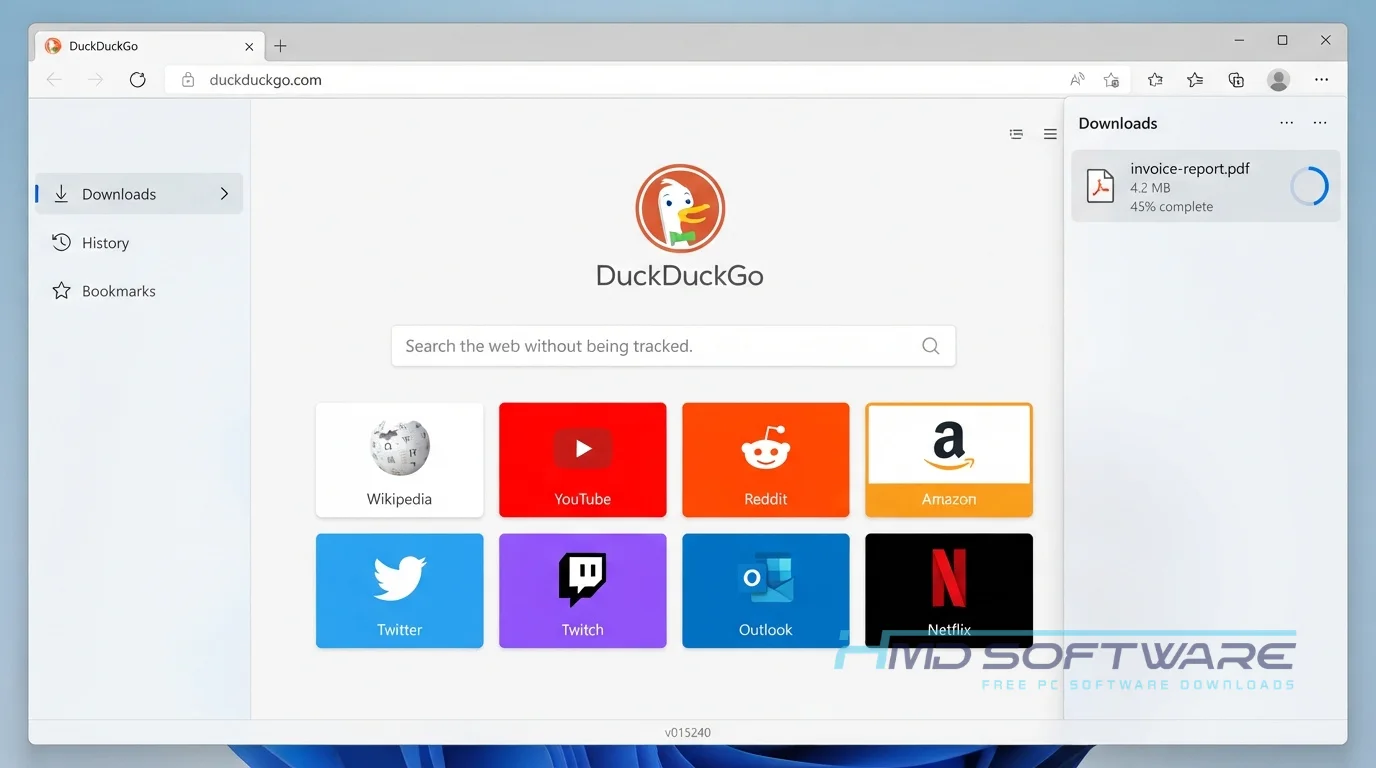Screen dimensions: 1376x768
Task: Open the Twitch shortcut tile
Action: pyautogui.click(x=582, y=591)
